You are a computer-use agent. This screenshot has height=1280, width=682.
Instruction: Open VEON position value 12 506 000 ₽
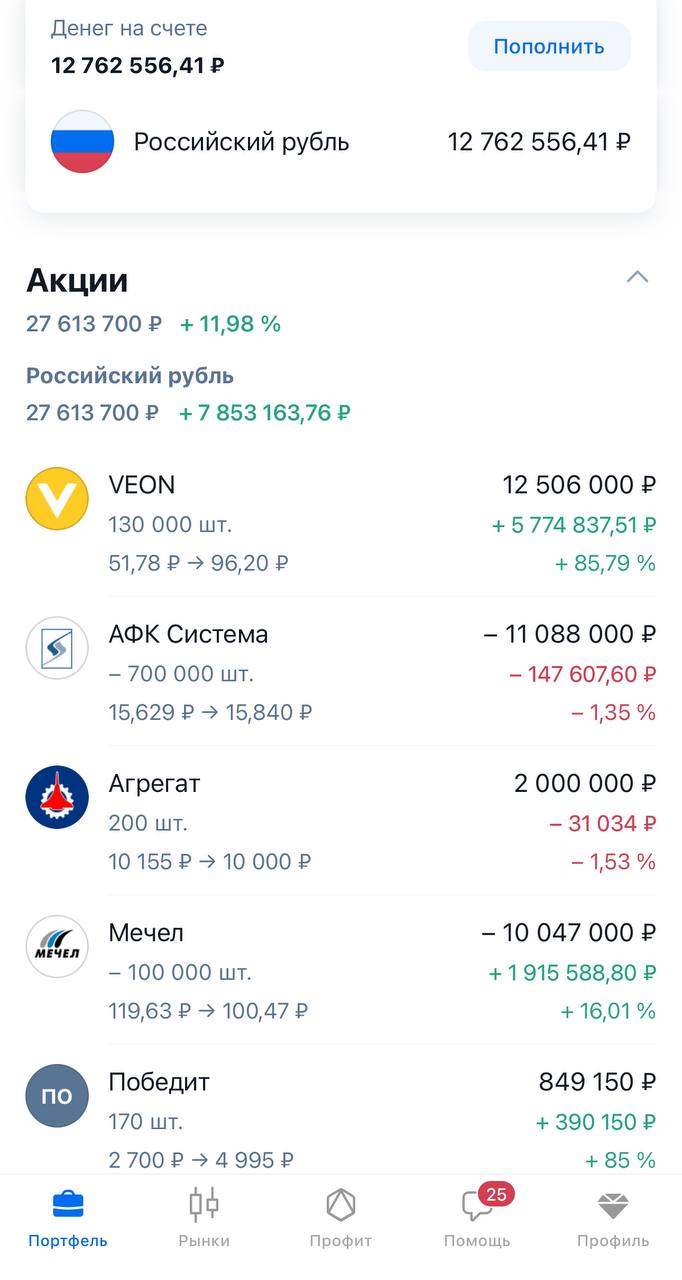(579, 485)
